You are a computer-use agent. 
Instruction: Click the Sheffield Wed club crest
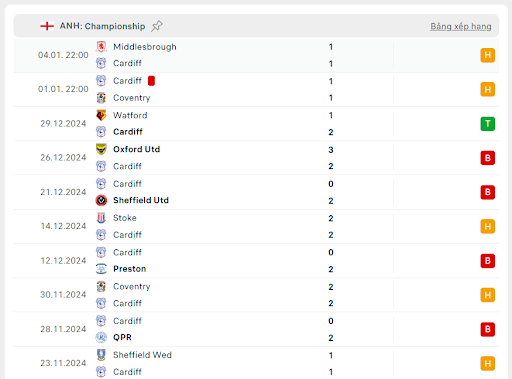(101, 355)
